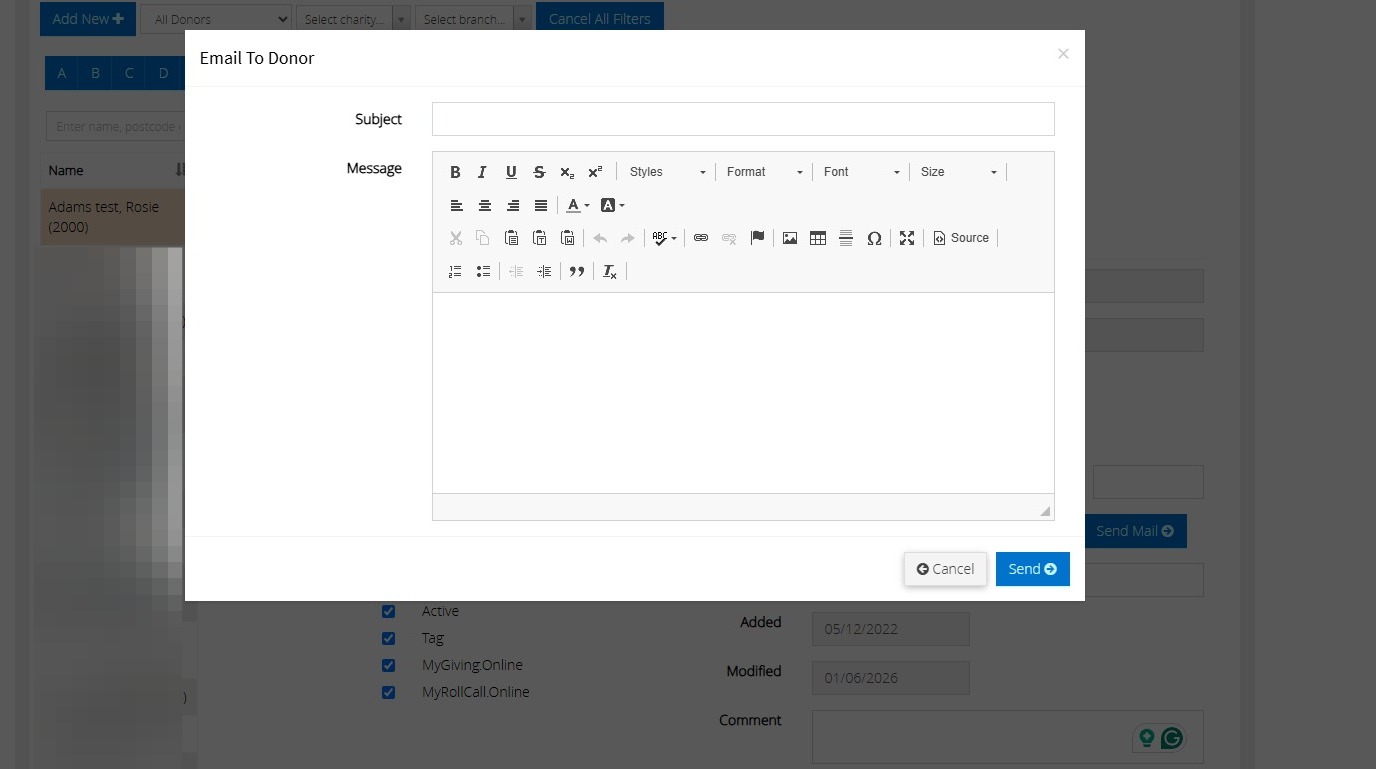Open the text color picker

[578, 205]
